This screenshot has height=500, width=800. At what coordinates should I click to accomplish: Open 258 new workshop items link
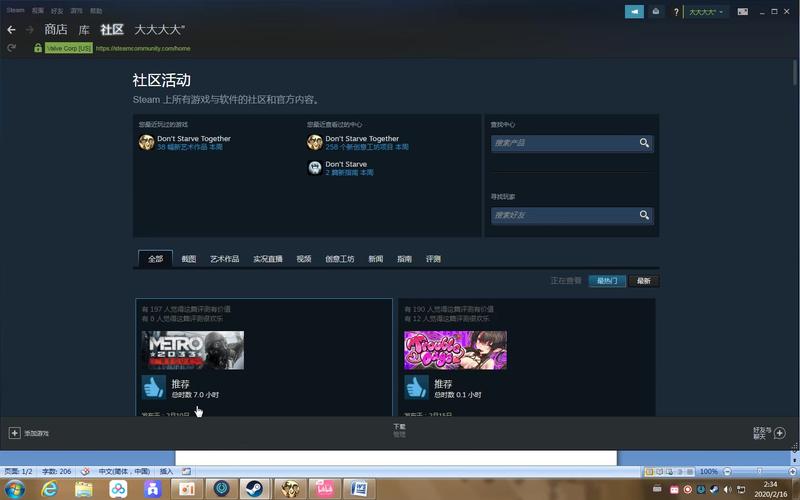(367, 147)
